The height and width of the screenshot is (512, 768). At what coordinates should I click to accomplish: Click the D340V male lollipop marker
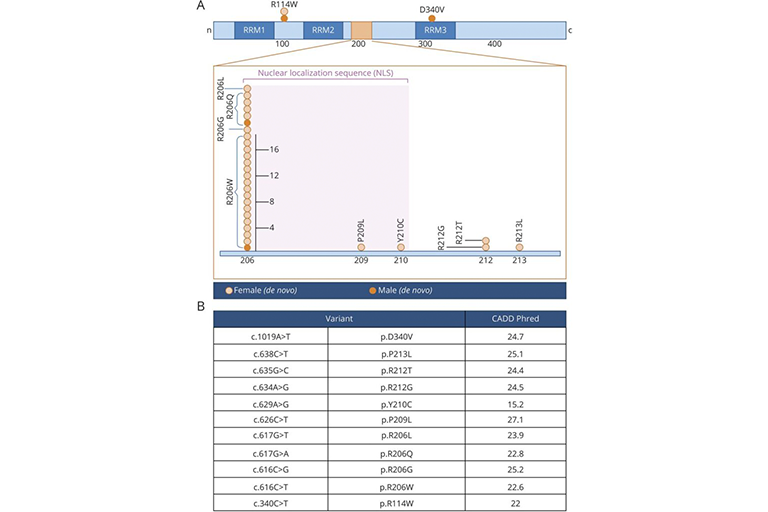pos(432,19)
